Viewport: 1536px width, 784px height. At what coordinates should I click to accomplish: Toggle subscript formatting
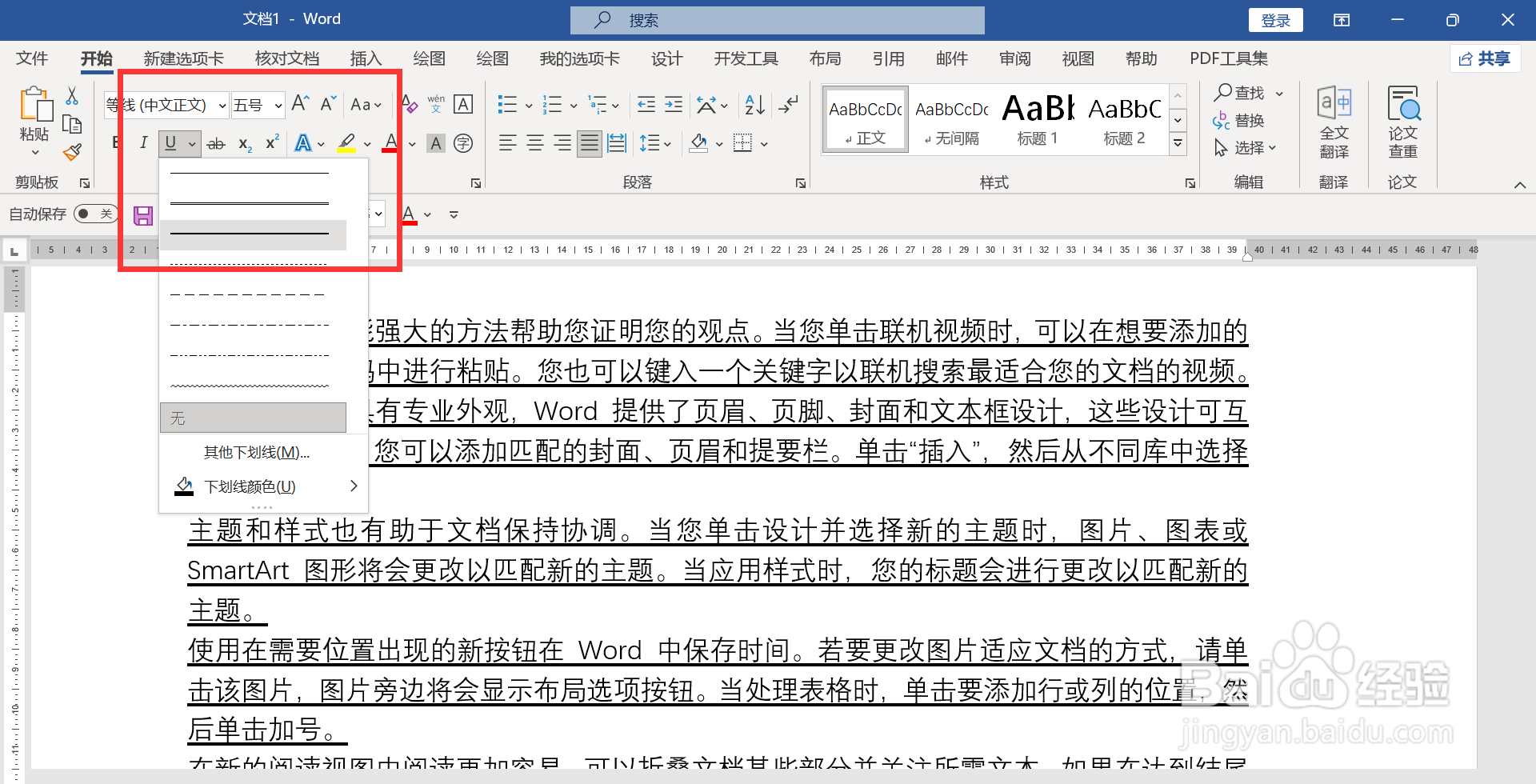coord(245,144)
